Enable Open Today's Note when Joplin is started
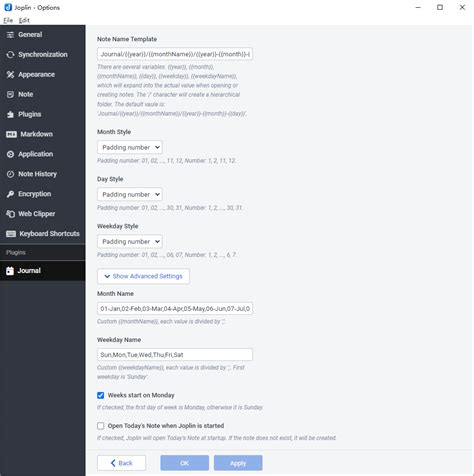This screenshot has width=474, height=476. point(100,426)
